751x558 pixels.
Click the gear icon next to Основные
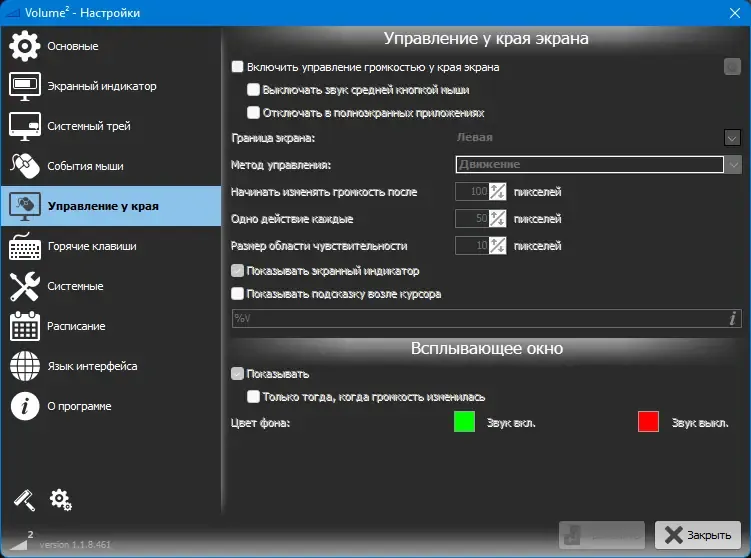click(x=24, y=46)
